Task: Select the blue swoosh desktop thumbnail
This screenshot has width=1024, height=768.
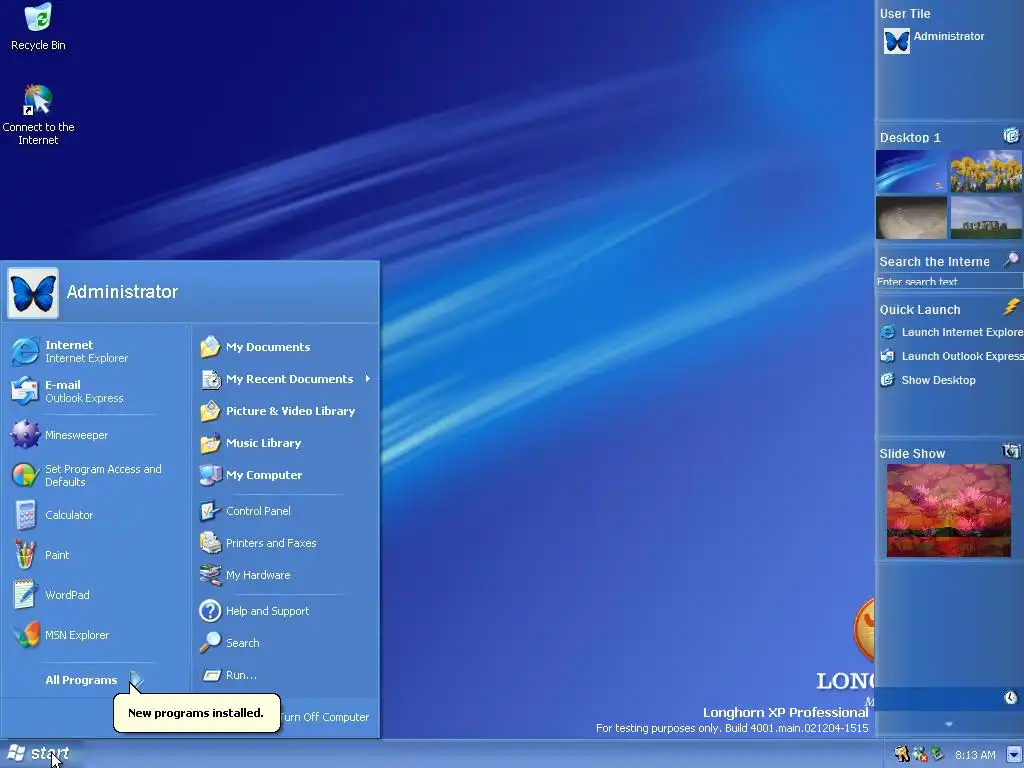Action: pos(911,172)
